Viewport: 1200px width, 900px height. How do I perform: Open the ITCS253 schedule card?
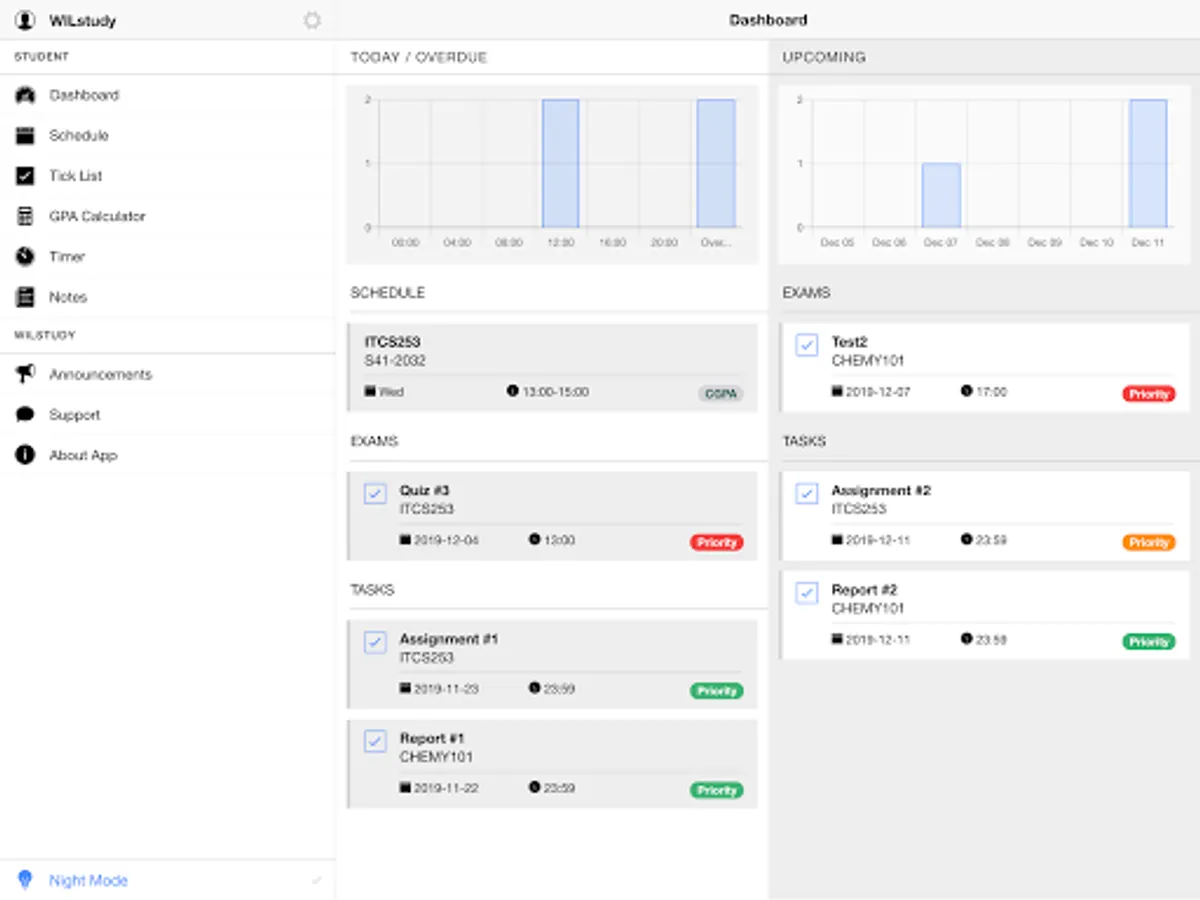(552, 367)
